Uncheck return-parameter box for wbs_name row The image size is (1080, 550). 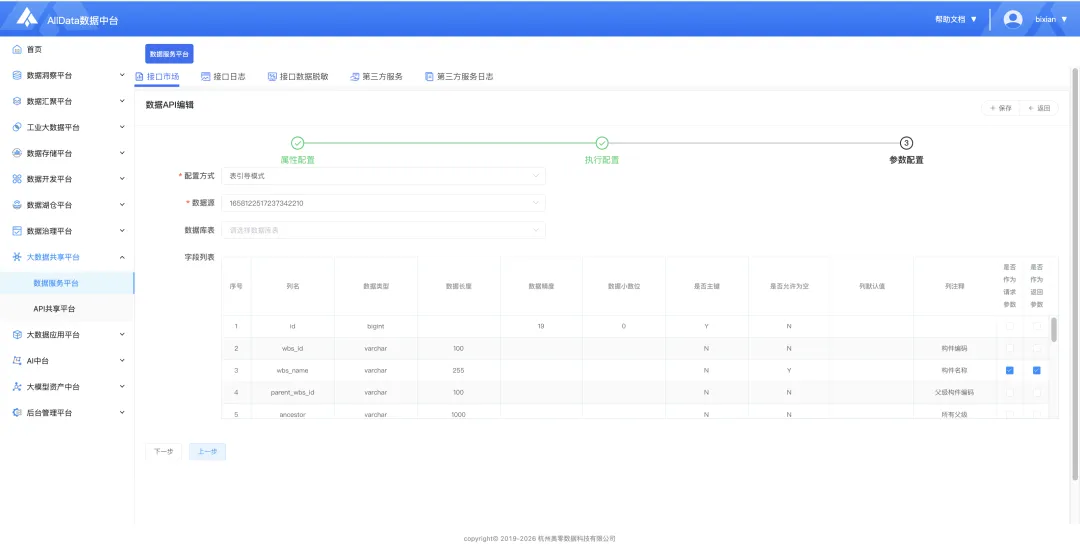tap(1037, 370)
